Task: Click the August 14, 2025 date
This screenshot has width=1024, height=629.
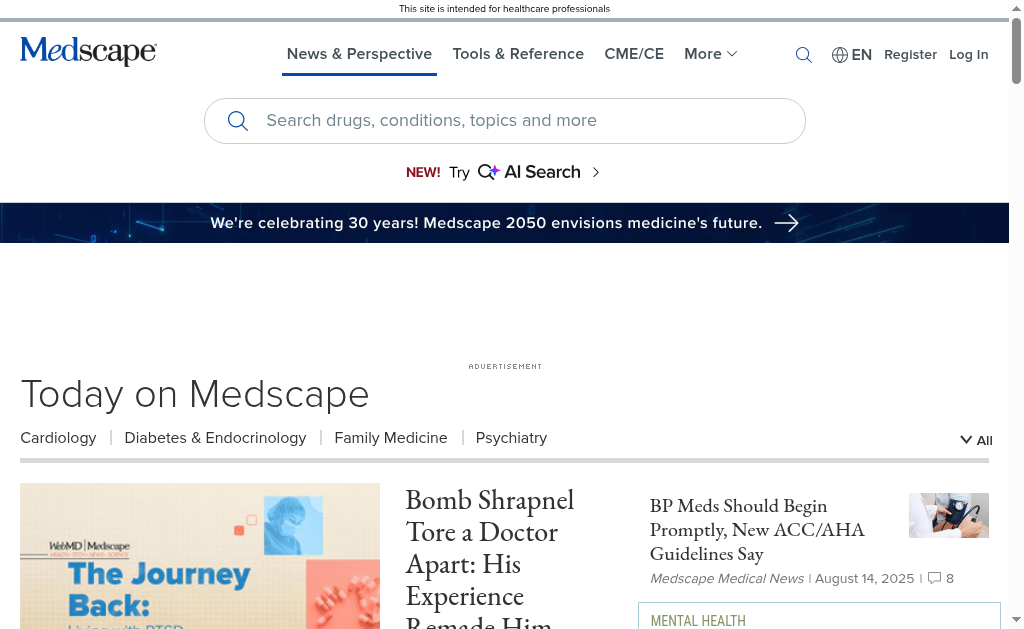Action: click(x=864, y=579)
